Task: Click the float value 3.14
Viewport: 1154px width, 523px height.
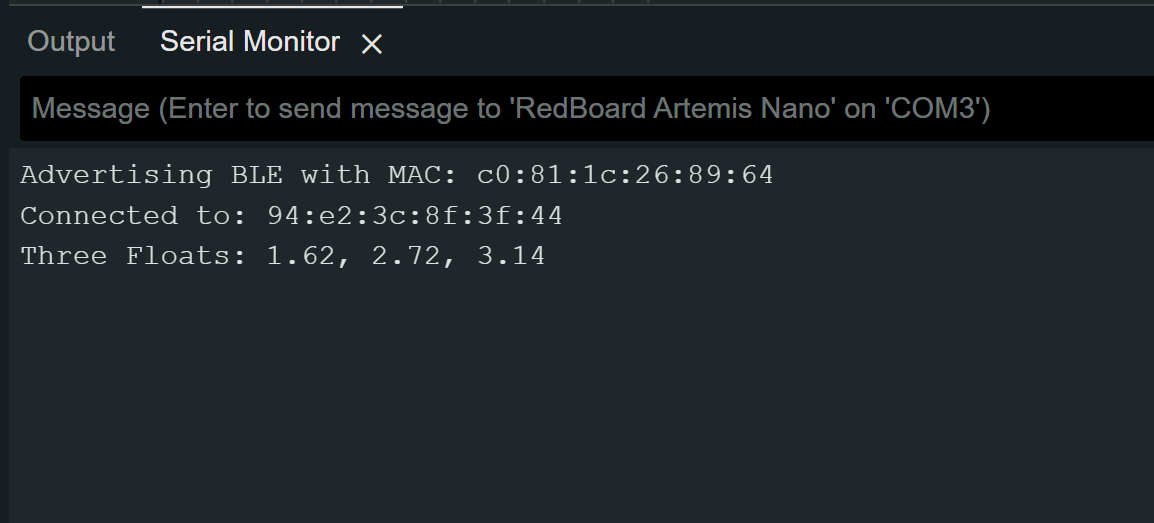Action: 511,256
